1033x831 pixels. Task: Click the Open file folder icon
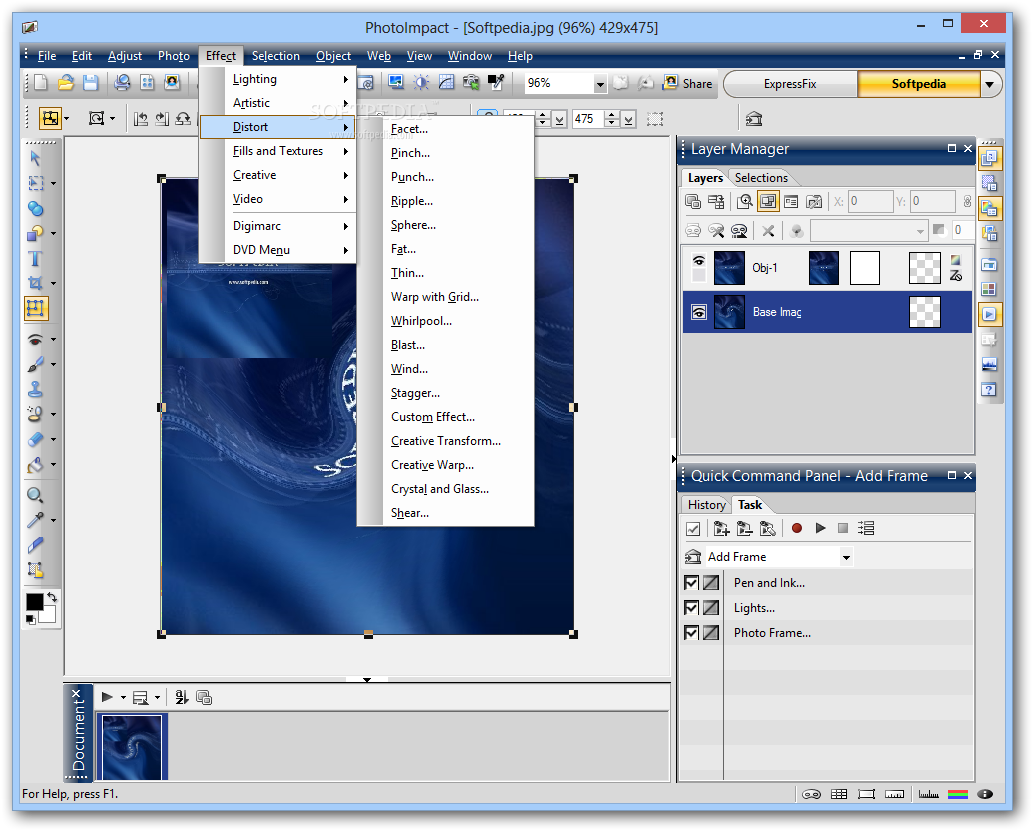pos(65,82)
